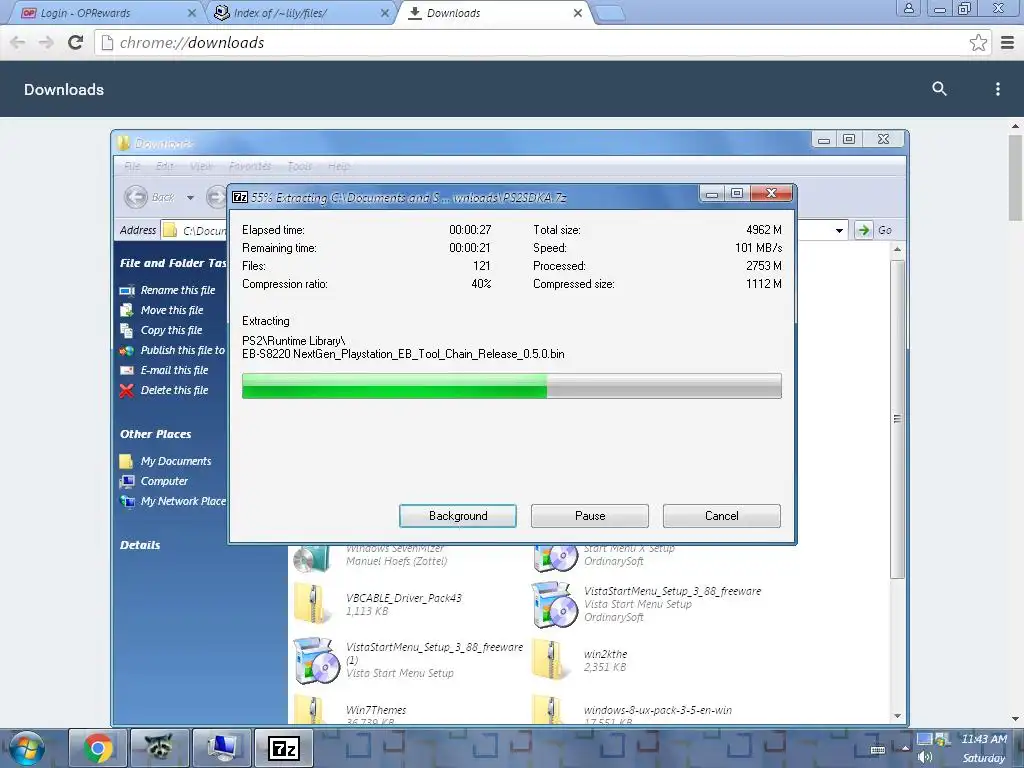The width and height of the screenshot is (1024, 768).
Task: Go forward in browser history
Action: tap(46, 42)
